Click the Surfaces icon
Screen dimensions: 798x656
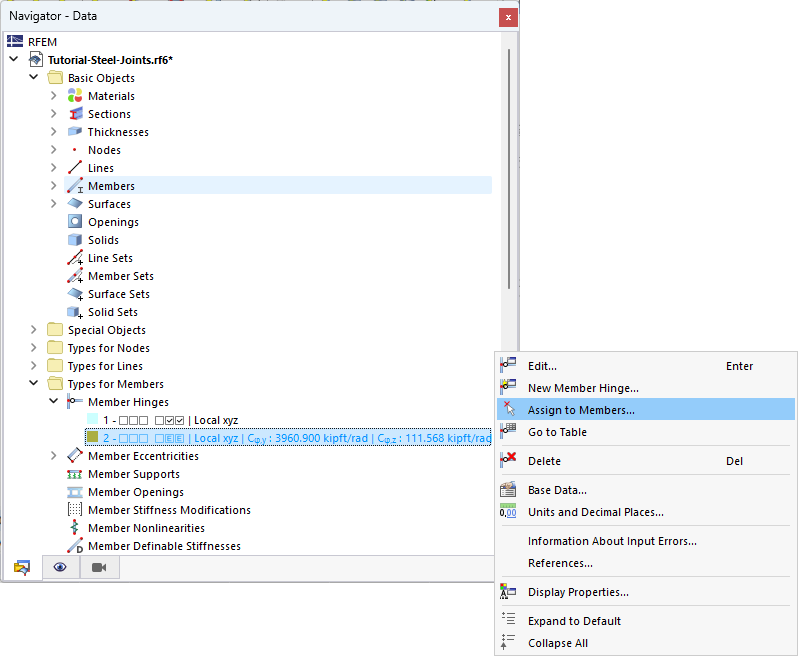pyautogui.click(x=75, y=204)
